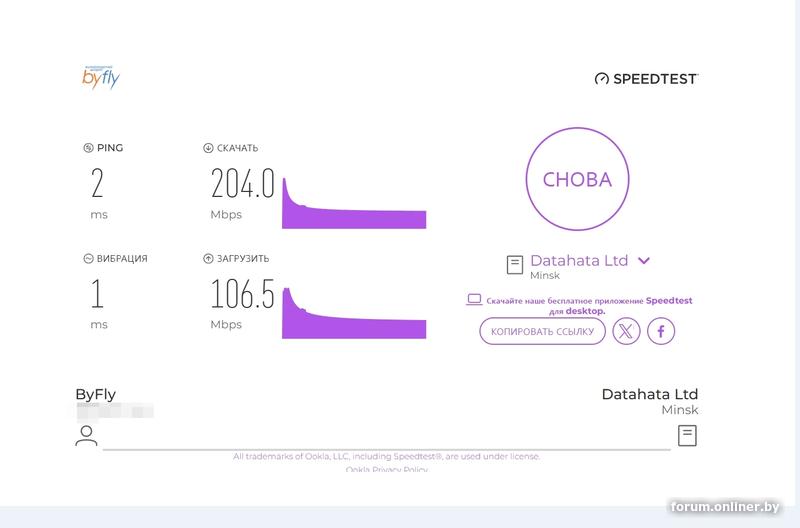Click the ping icon beside PING
This screenshot has height=528, width=800.
click(x=88, y=148)
